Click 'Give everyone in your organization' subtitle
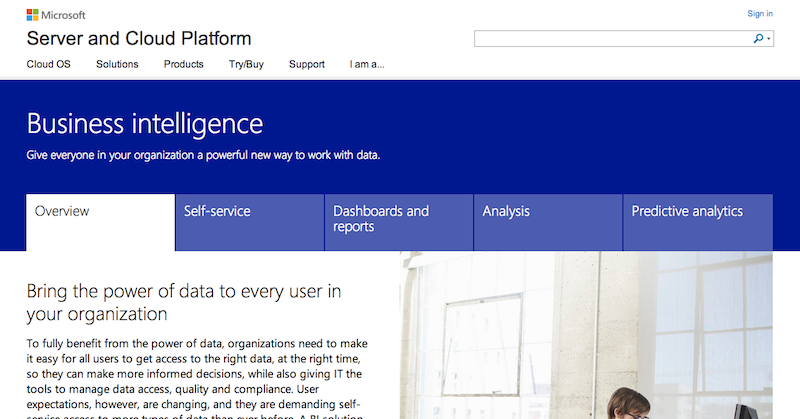Screen dimensions: 800x419 [203, 155]
